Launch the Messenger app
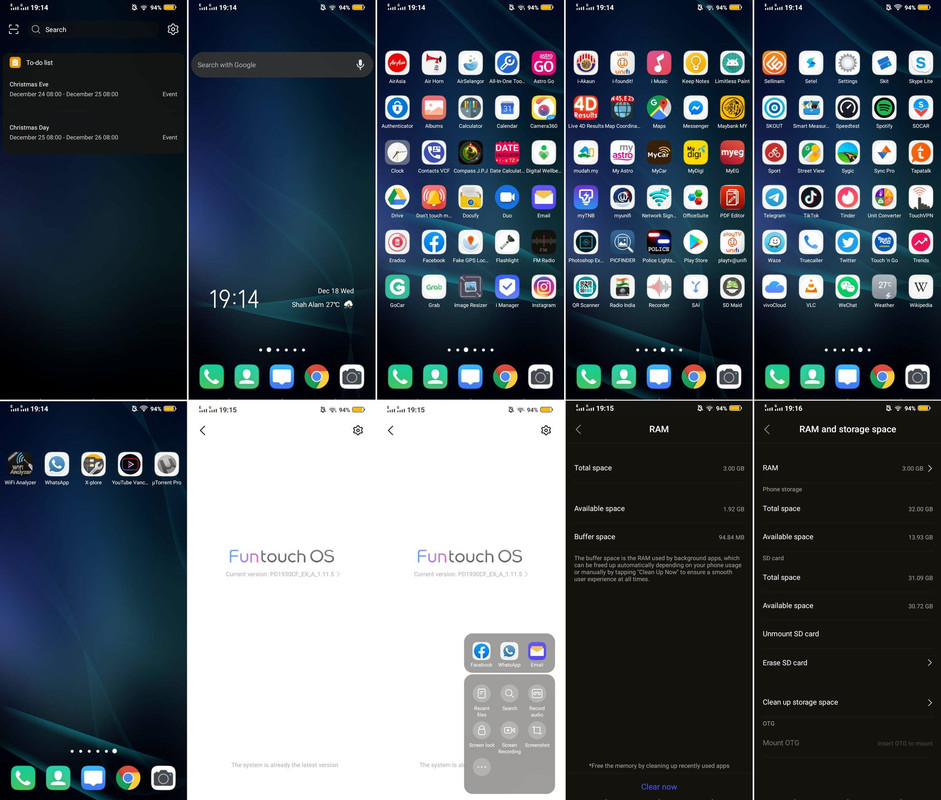The width and height of the screenshot is (941, 800). pyautogui.click(x=696, y=108)
